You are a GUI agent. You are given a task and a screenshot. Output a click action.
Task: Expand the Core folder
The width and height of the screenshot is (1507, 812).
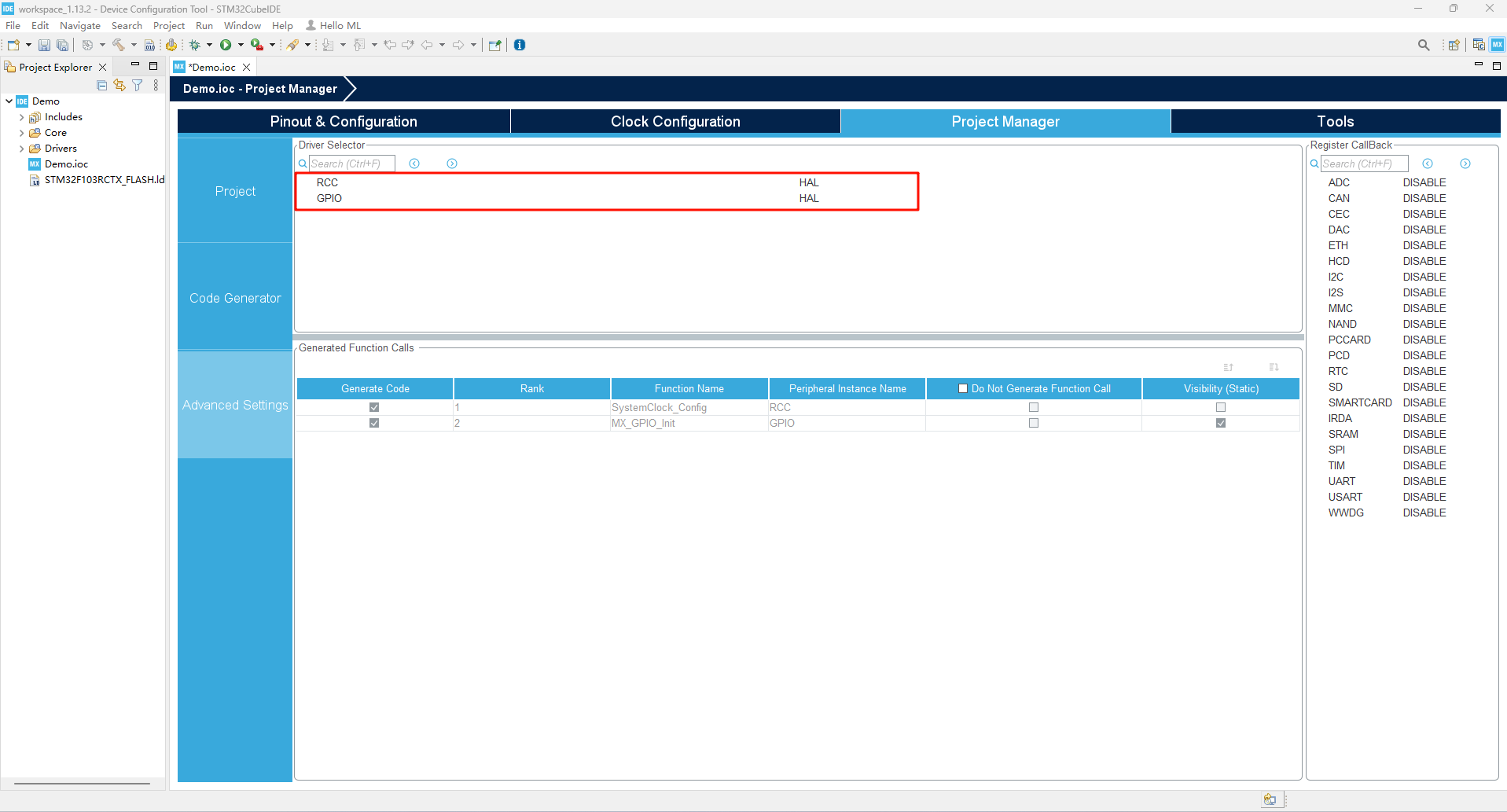pos(21,133)
